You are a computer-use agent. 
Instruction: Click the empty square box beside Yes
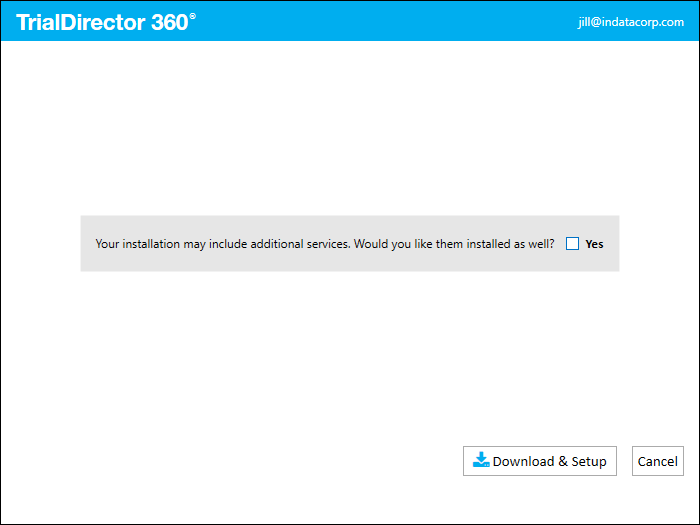click(x=572, y=244)
